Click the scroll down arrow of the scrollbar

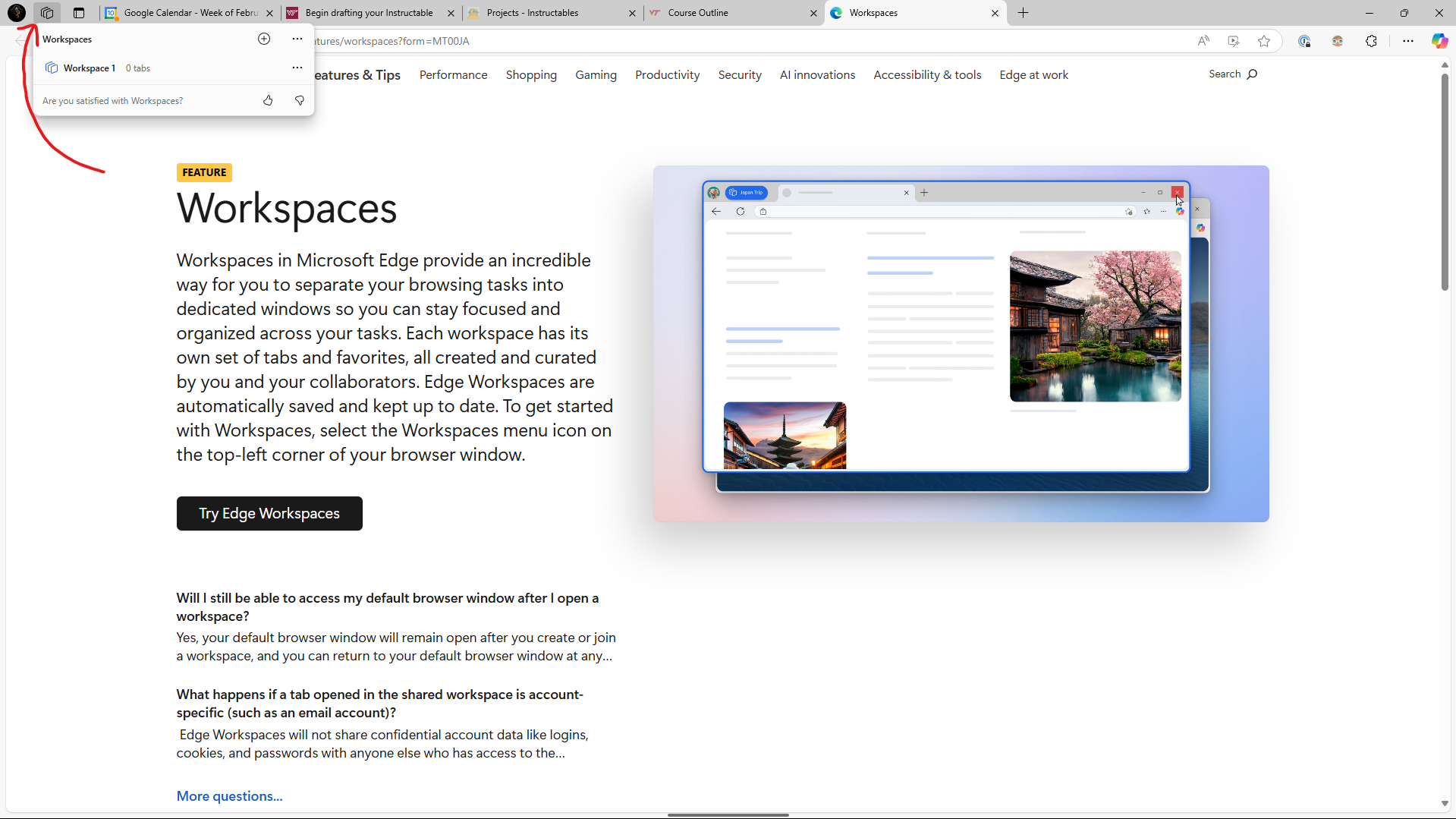tap(1445, 804)
